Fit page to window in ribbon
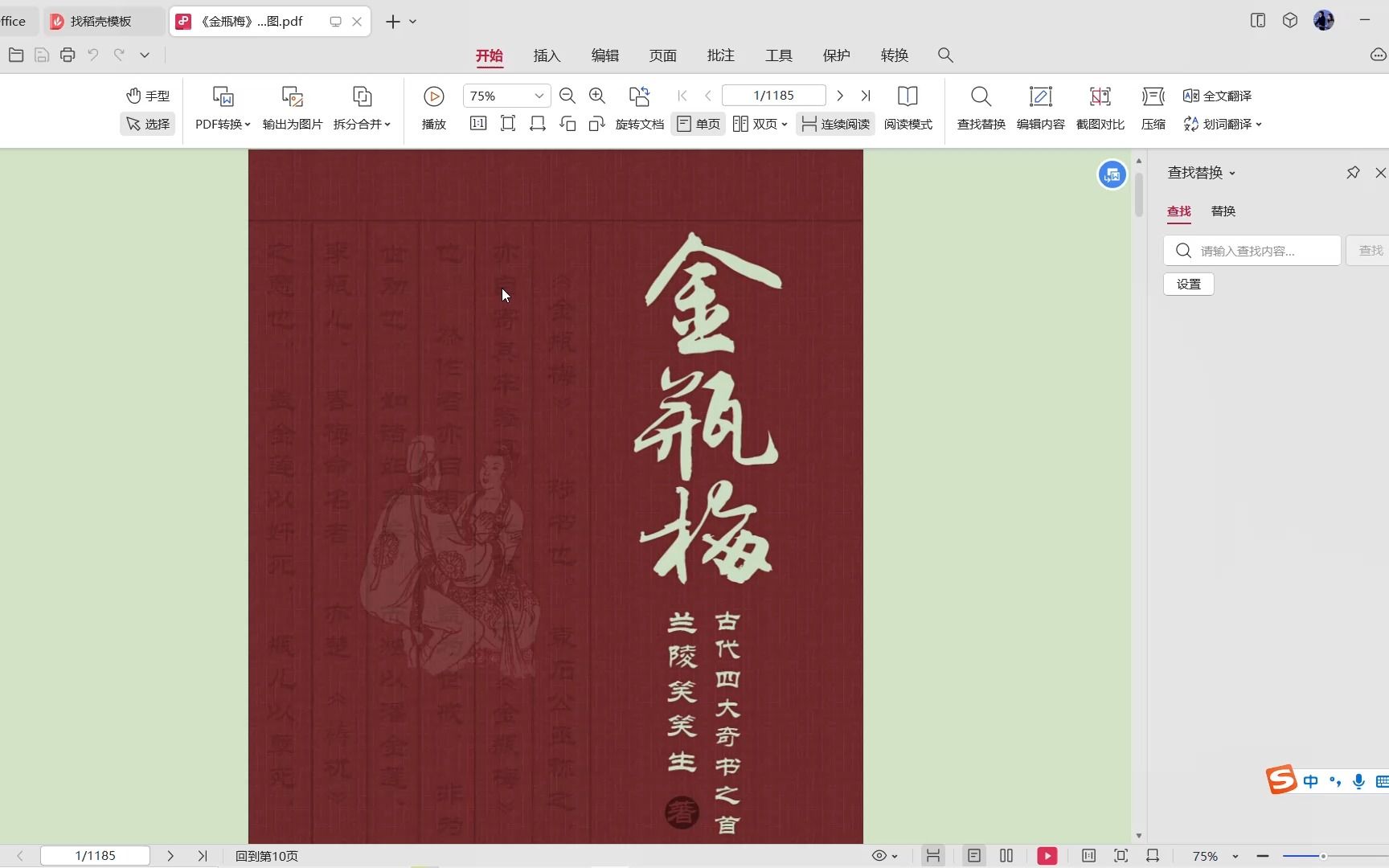 tap(508, 124)
